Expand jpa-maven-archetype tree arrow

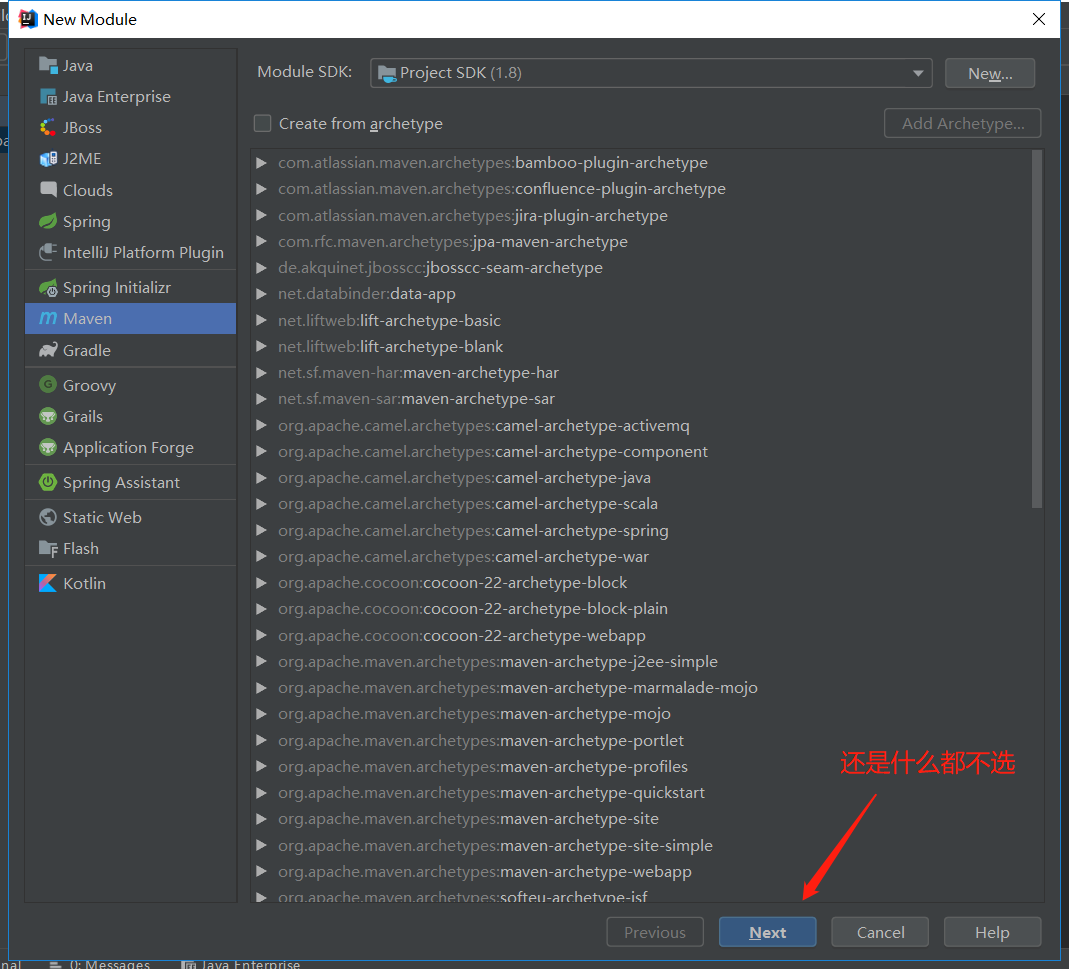tap(261, 241)
